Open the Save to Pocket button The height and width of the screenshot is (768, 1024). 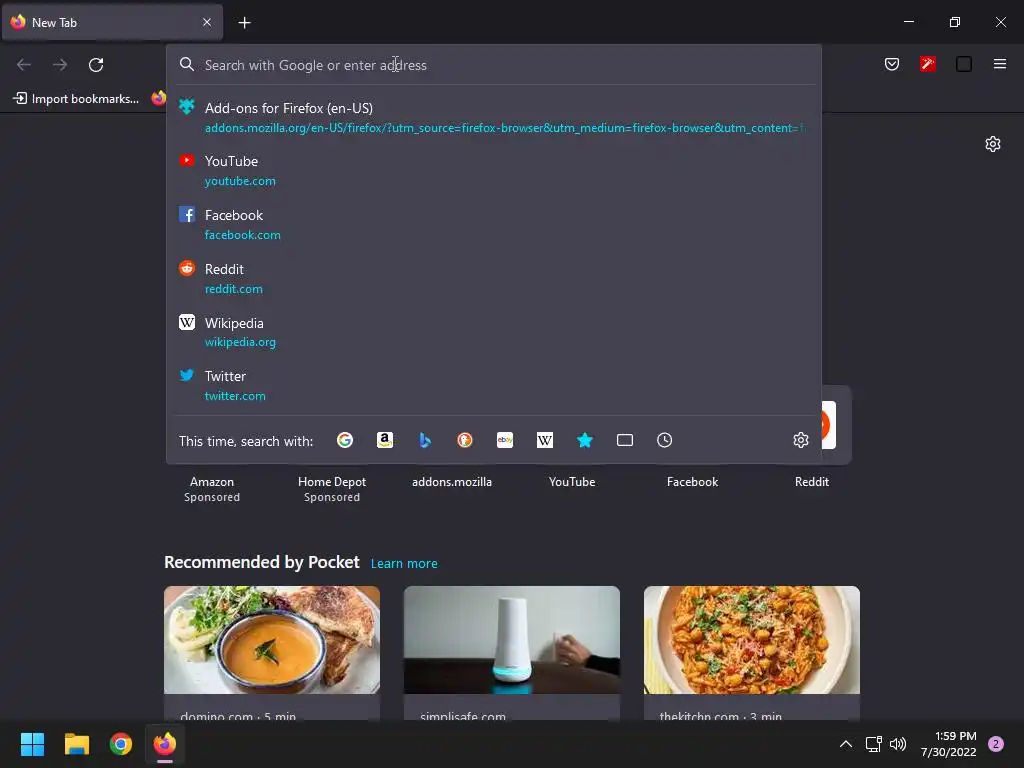(891, 64)
